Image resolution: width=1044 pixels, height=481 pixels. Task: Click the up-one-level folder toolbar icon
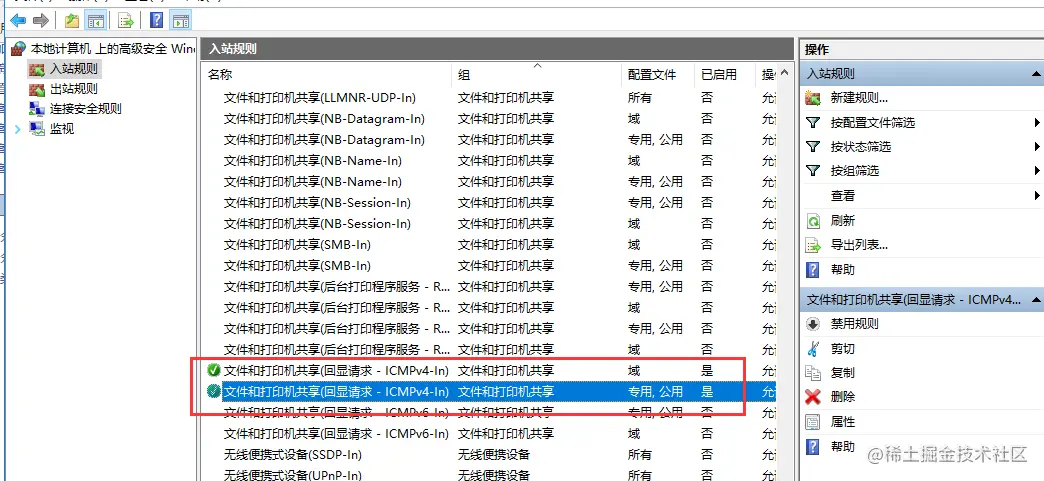click(72, 21)
